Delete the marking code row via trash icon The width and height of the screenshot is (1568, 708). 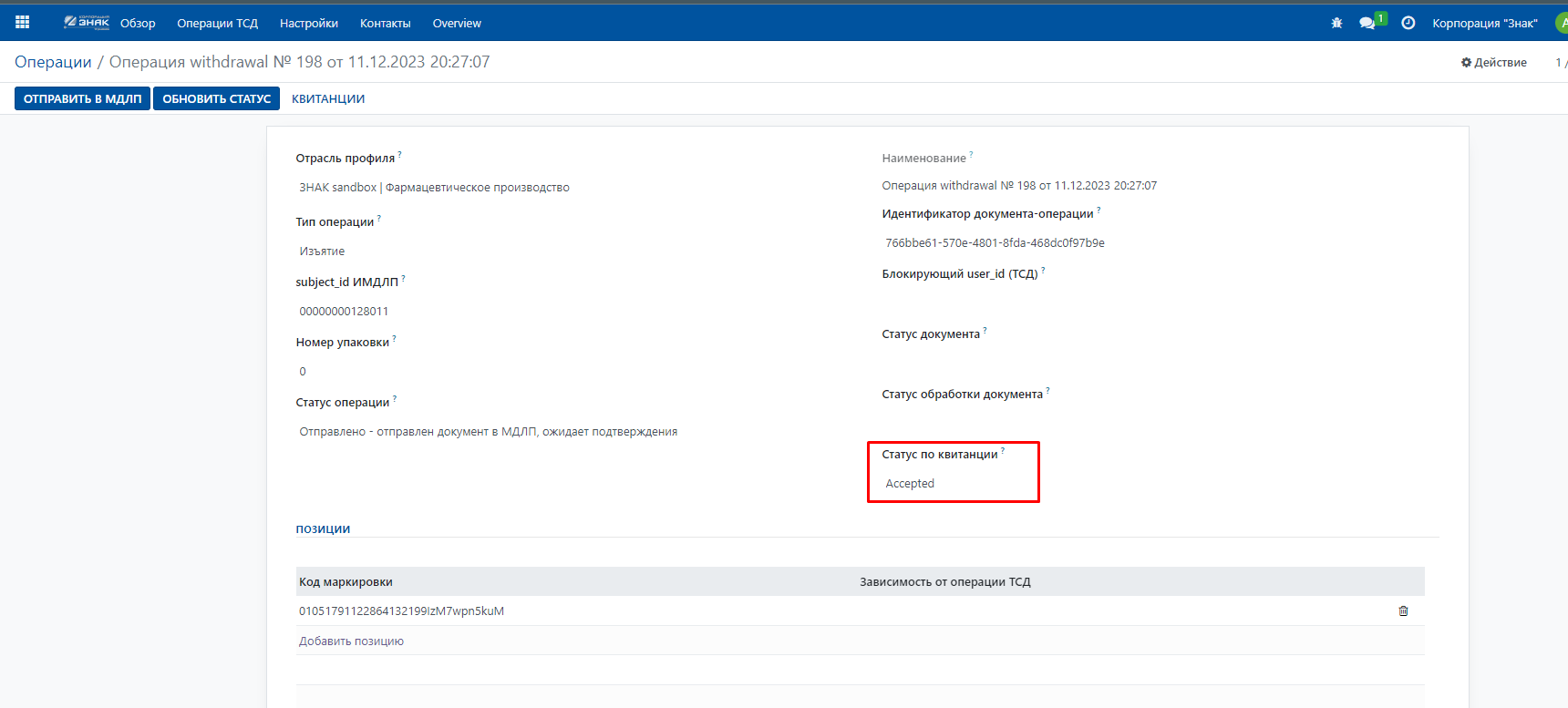click(x=1403, y=611)
